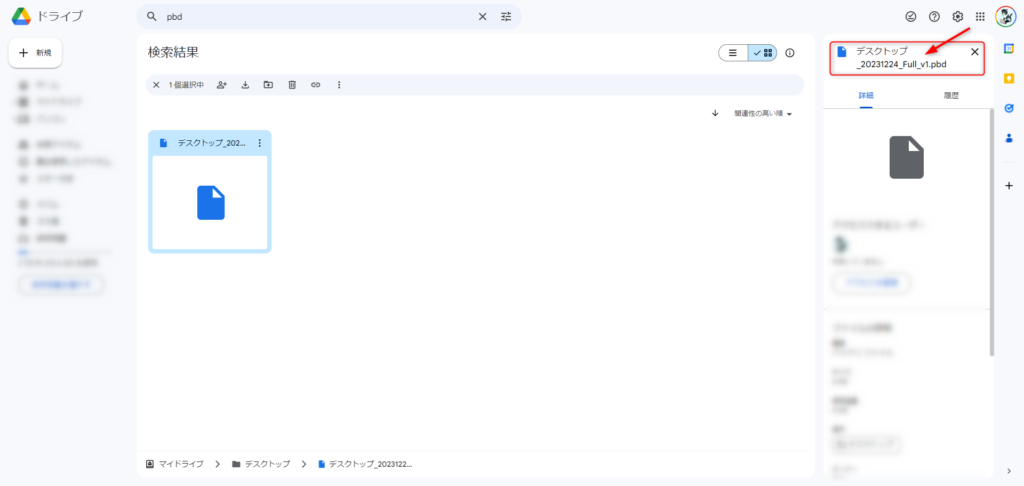Open advanced search filter options in search bar
This screenshot has height=486, width=1024.
pos(506,17)
